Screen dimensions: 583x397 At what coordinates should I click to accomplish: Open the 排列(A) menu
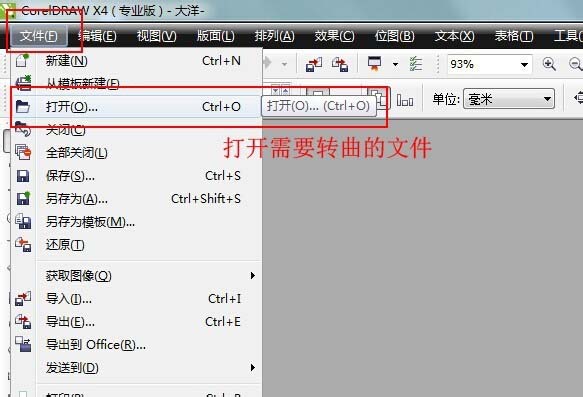[274, 36]
